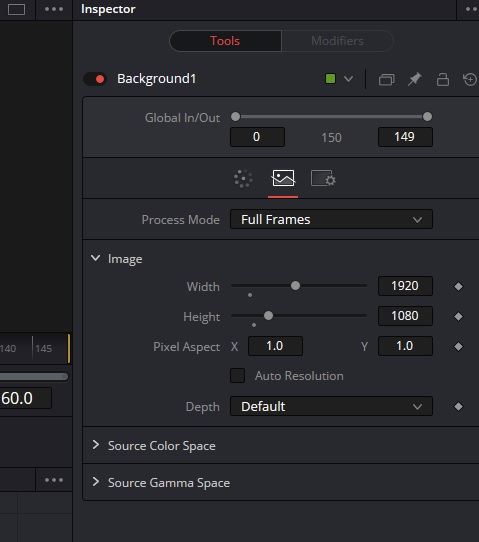Click the Height value field
Screen dimensions: 479x542
405,316
